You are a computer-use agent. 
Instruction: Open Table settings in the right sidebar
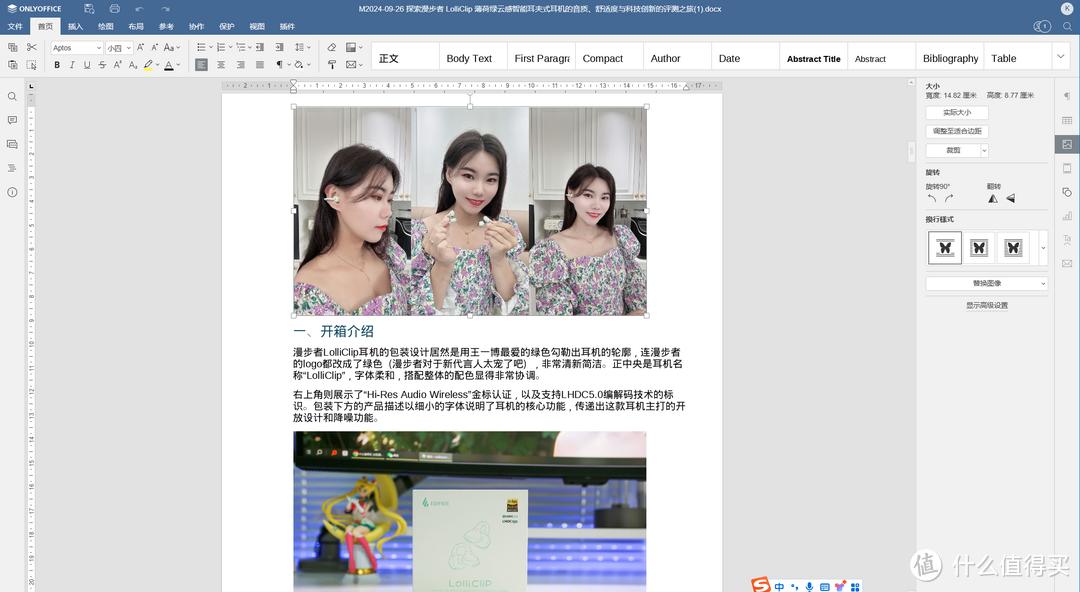tap(1066, 119)
